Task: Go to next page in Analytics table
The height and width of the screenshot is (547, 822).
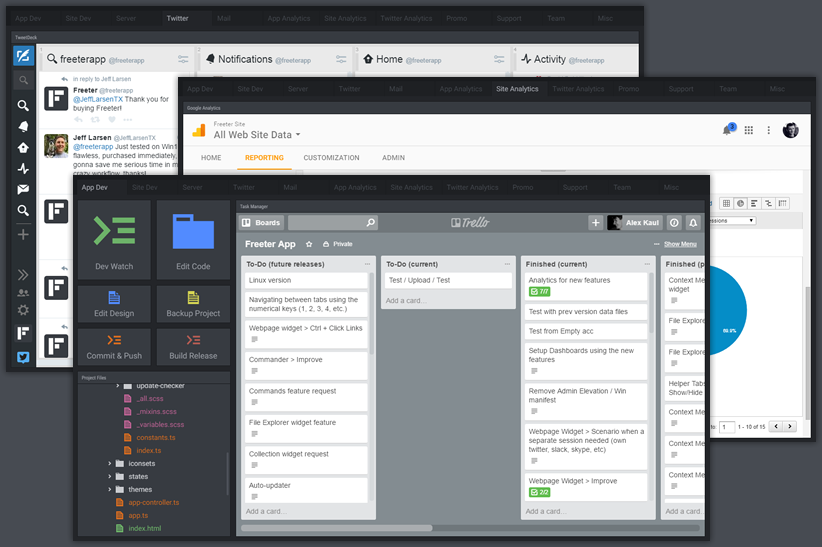Action: coord(790,426)
